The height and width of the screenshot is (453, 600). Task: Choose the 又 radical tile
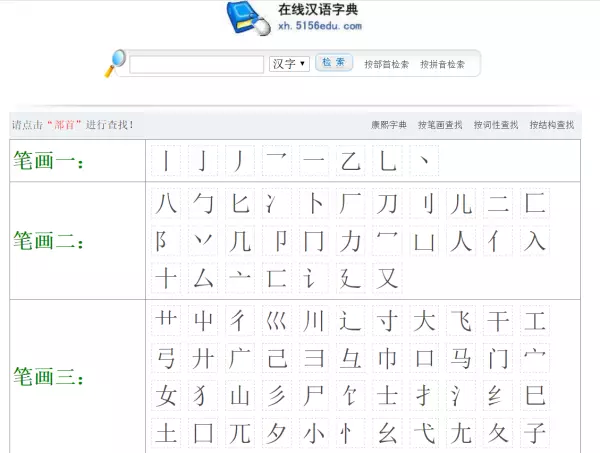pyautogui.click(x=387, y=278)
